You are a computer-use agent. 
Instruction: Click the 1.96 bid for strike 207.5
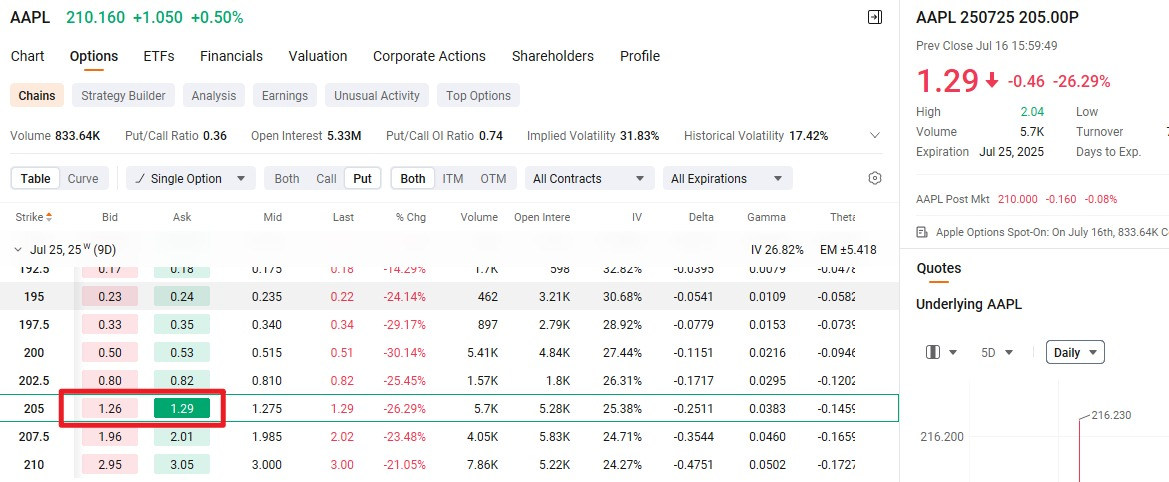[x=110, y=437]
